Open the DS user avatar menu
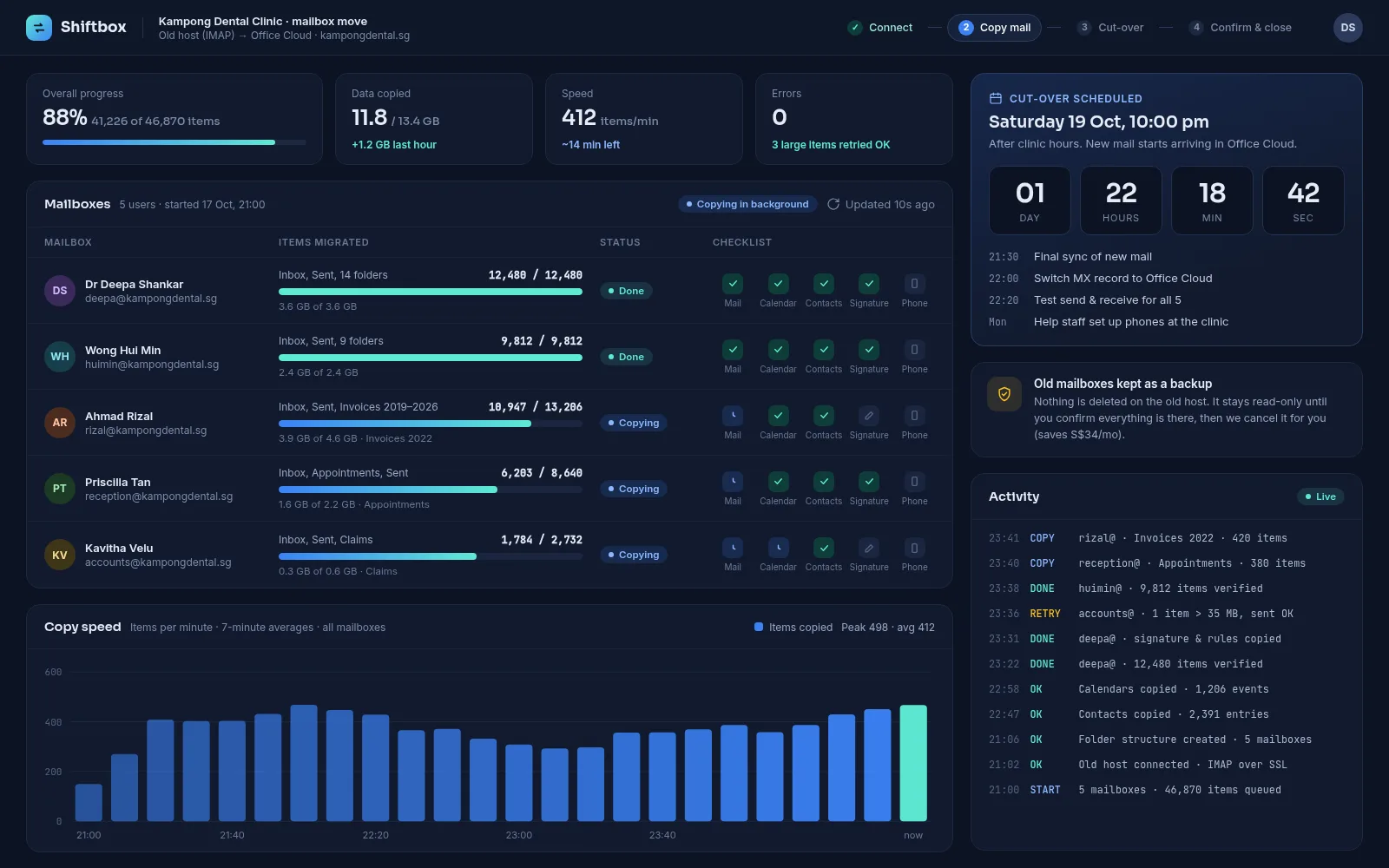This screenshot has height=868, width=1389. tap(1347, 28)
